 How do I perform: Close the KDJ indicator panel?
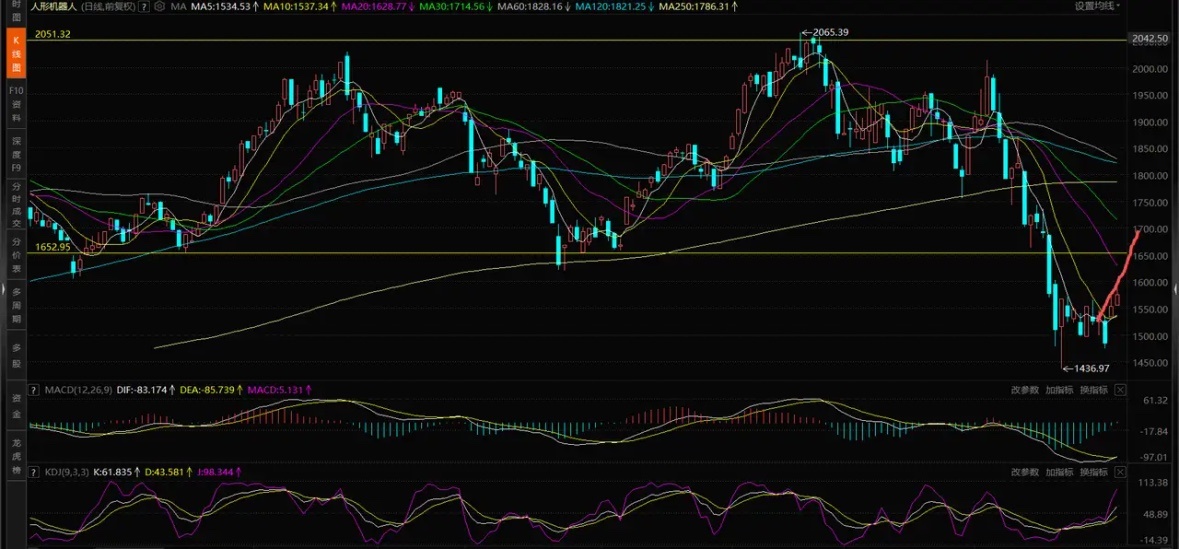[1120, 472]
